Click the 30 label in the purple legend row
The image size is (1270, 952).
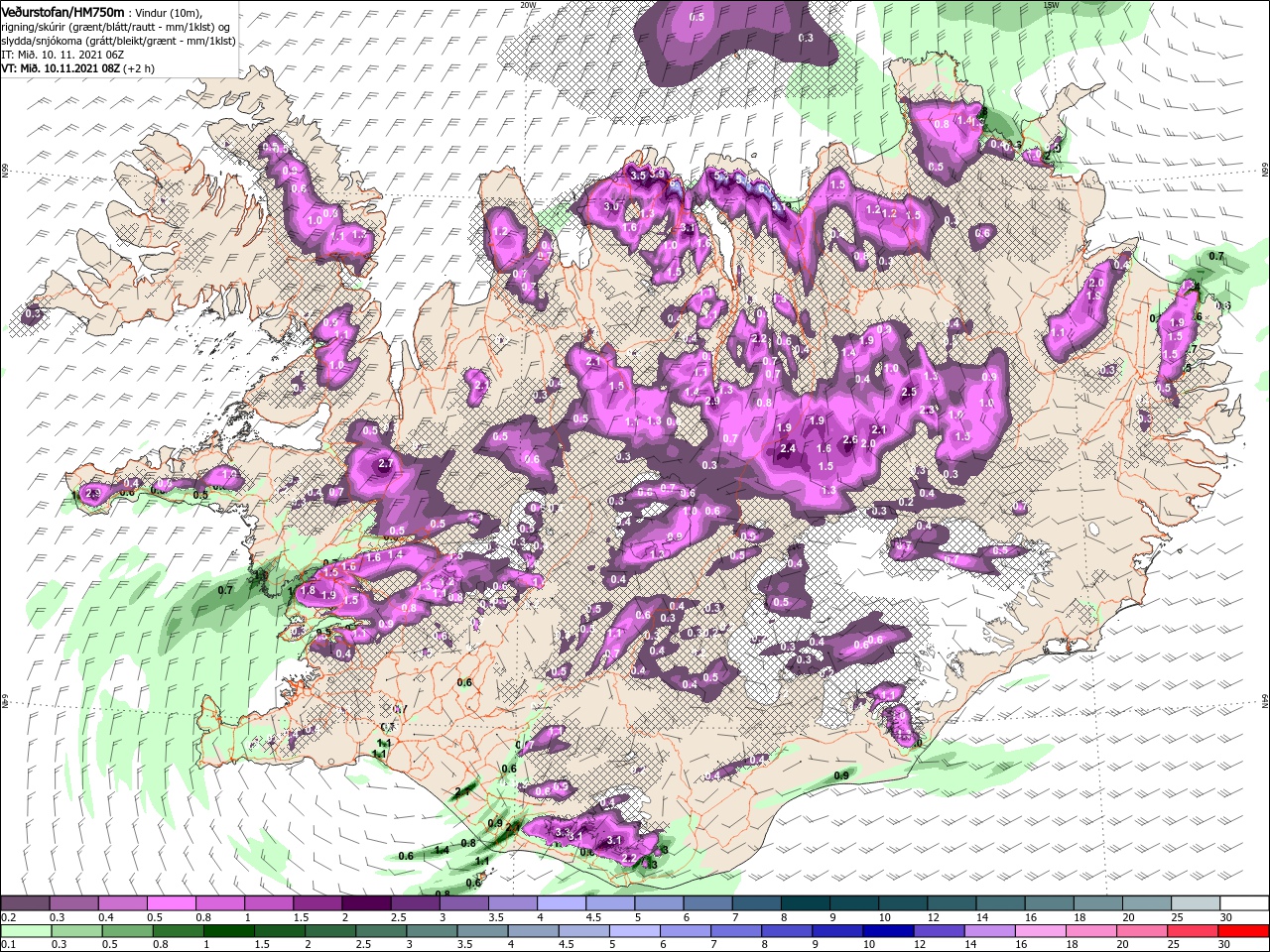(1228, 917)
